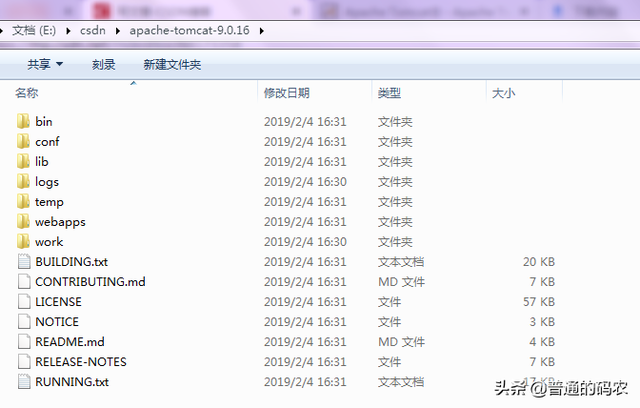The width and height of the screenshot is (640, 408).
Task: Select the RUNNING.txt file icon
Action: (24, 381)
